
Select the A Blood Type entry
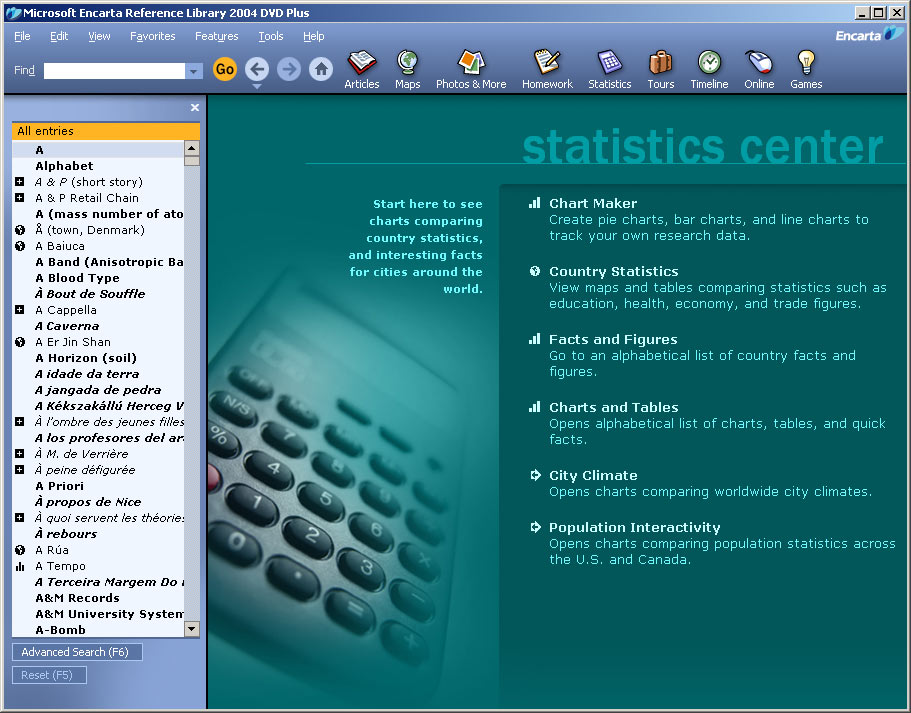(77, 278)
